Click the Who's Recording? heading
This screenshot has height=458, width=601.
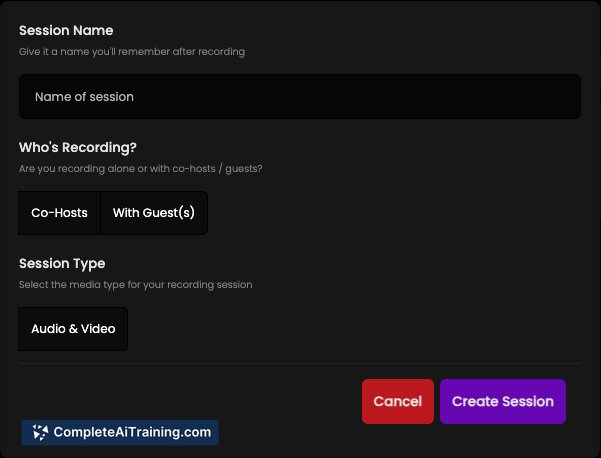point(78,147)
